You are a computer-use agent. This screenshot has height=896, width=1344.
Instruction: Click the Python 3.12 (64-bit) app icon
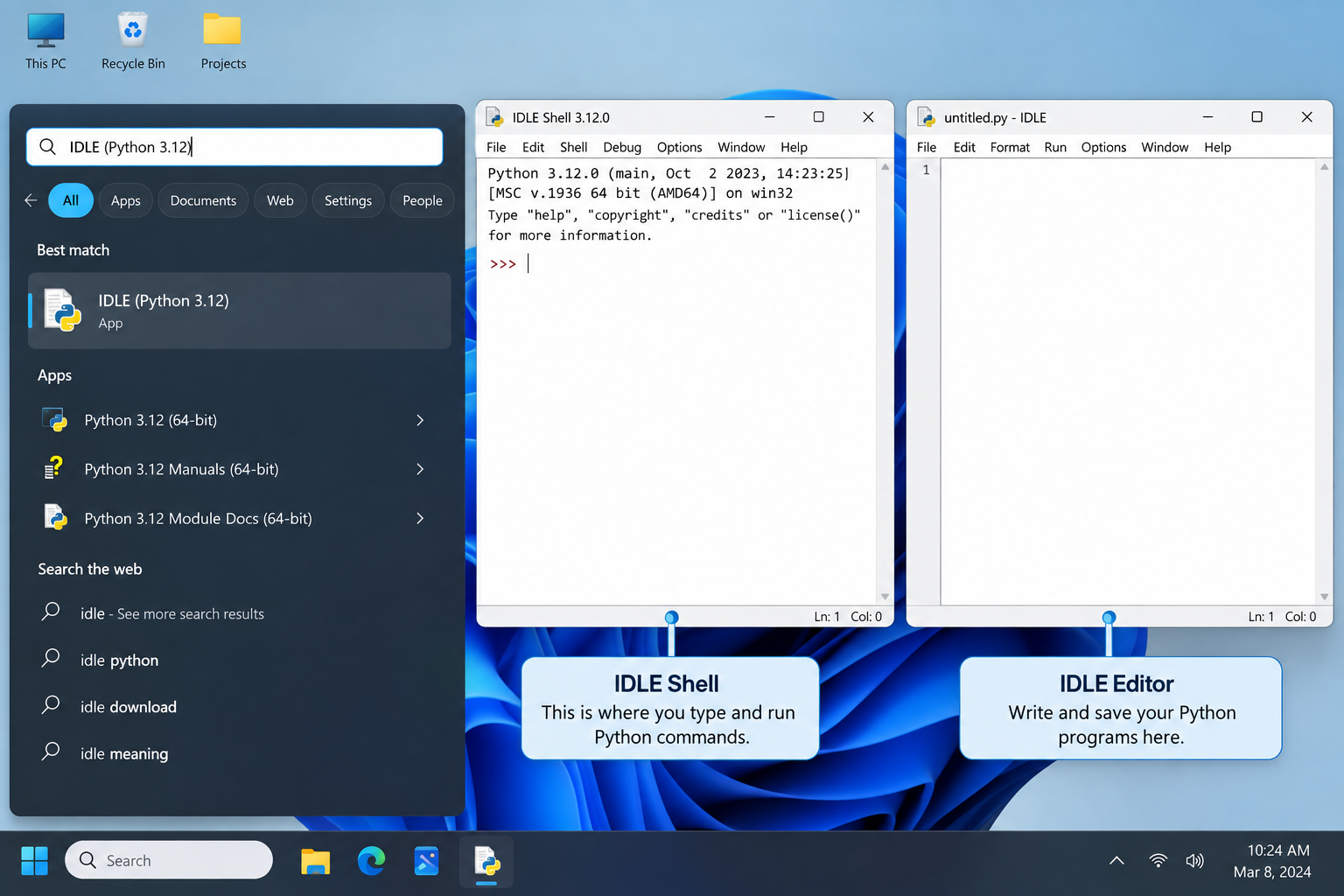pyautogui.click(x=55, y=420)
